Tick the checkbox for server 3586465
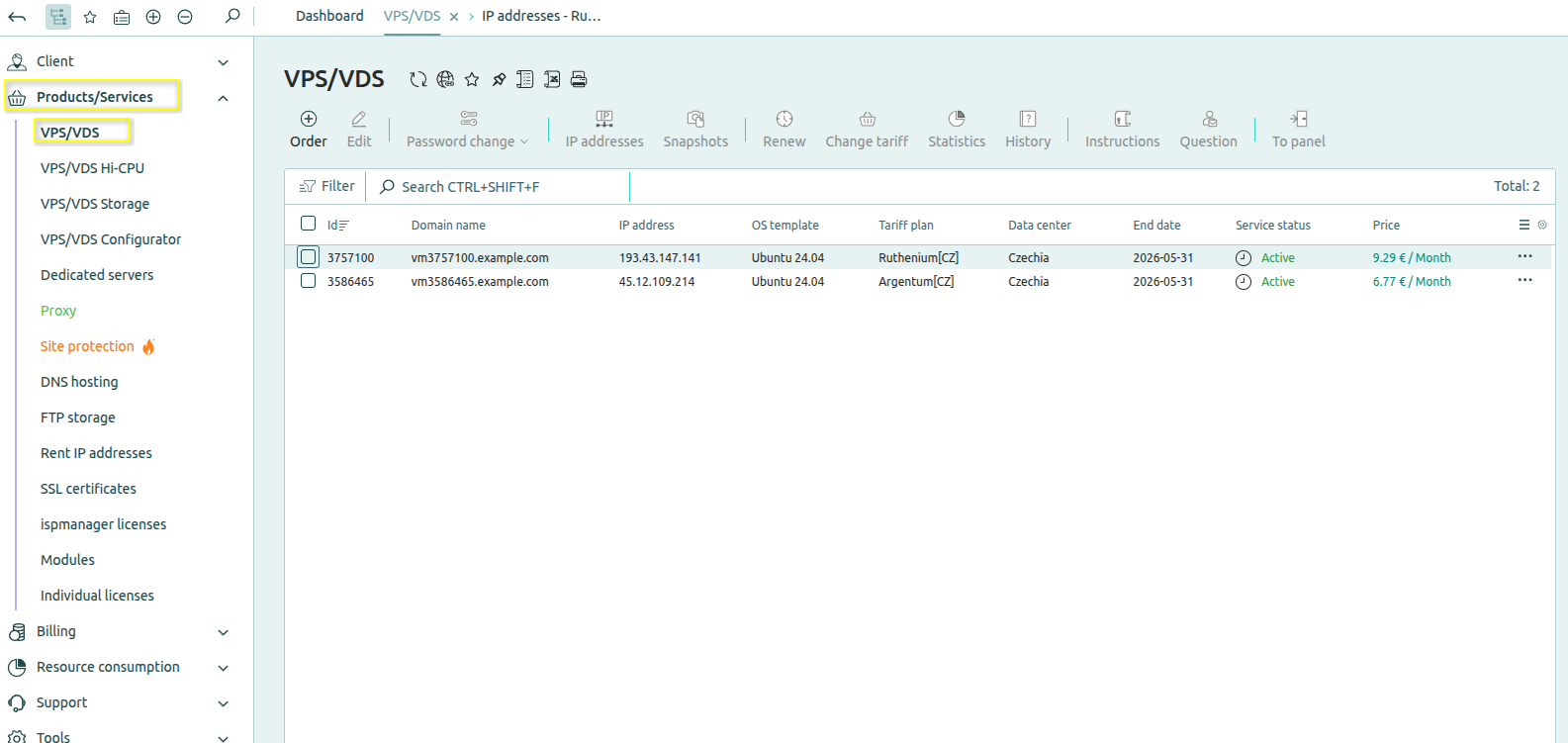The image size is (1568, 743). 309,281
